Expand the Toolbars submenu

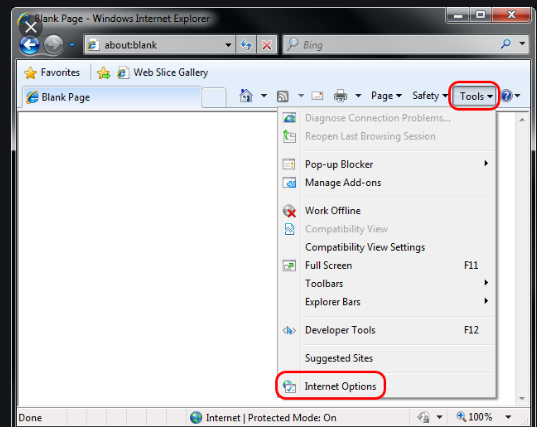click(387, 284)
